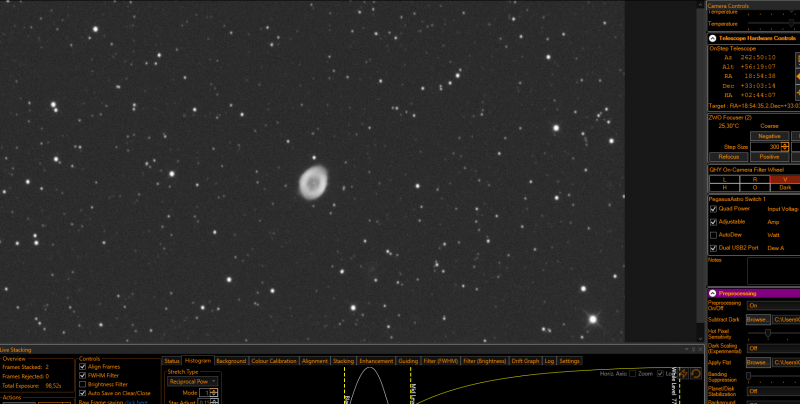Enable the Brightness Filter checkbox
Image resolution: width=800 pixels, height=404 pixels.
pyautogui.click(x=83, y=384)
